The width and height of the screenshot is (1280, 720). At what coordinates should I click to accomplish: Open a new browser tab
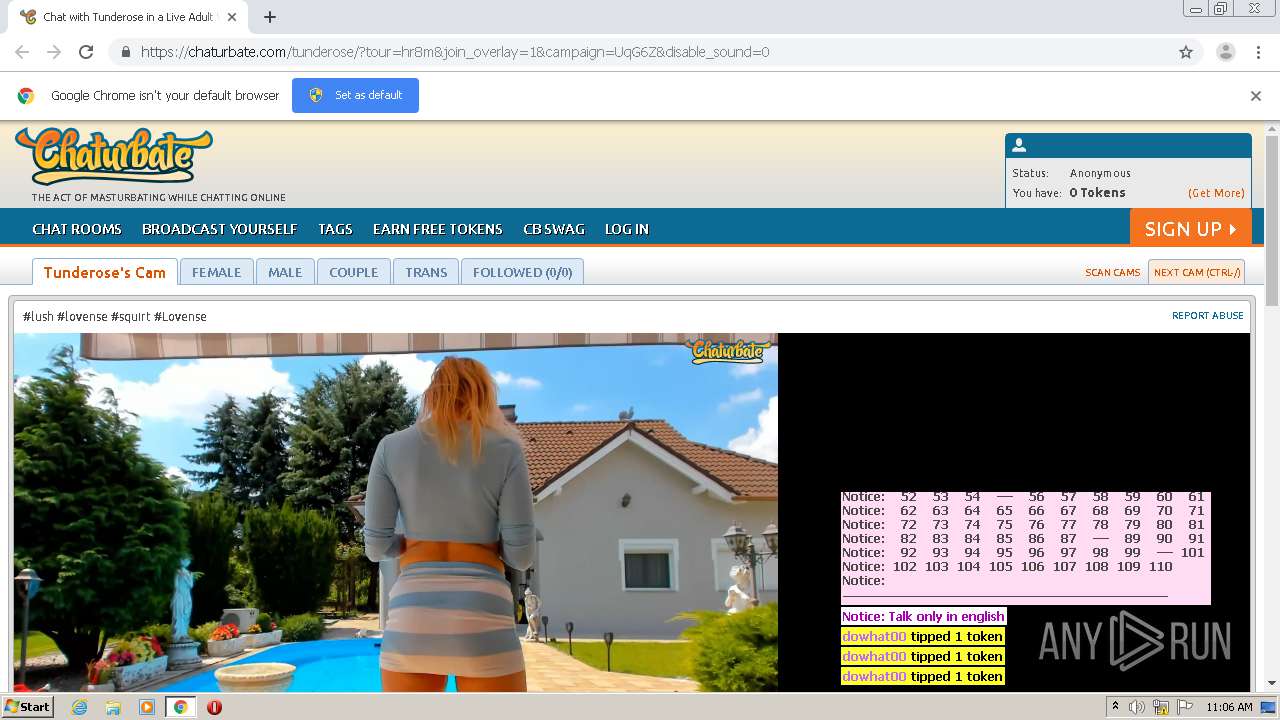pyautogui.click(x=270, y=17)
